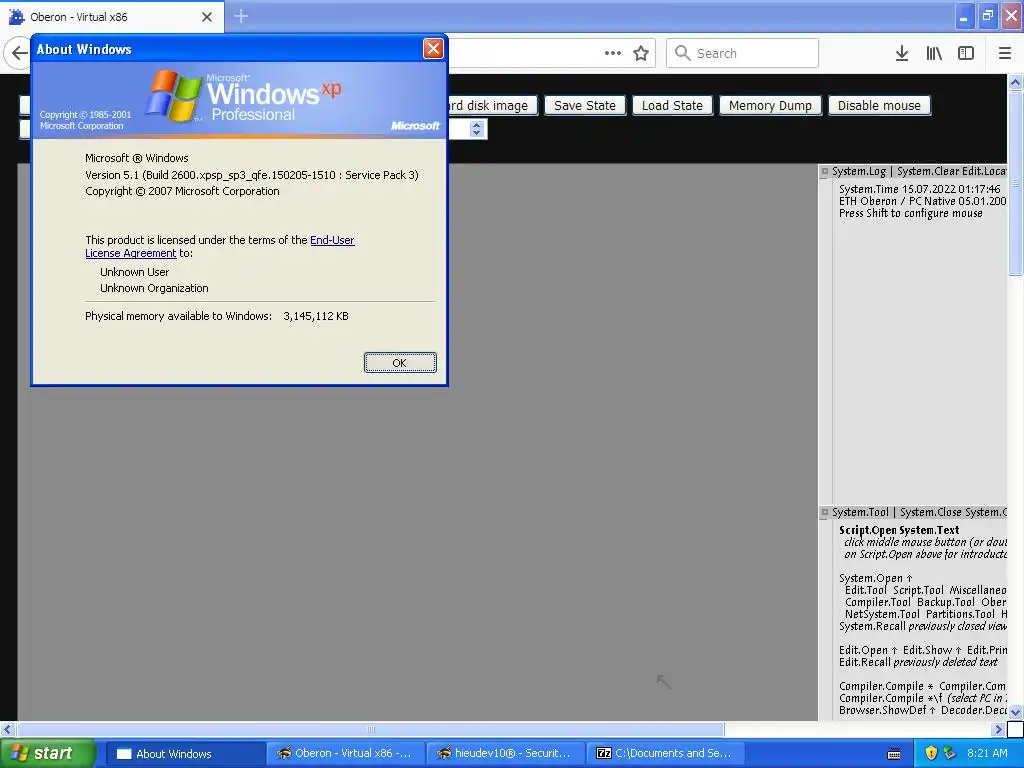Screen dimensions: 1024x768
Task: Click the System.Log viewer menu square
Action: (825, 172)
